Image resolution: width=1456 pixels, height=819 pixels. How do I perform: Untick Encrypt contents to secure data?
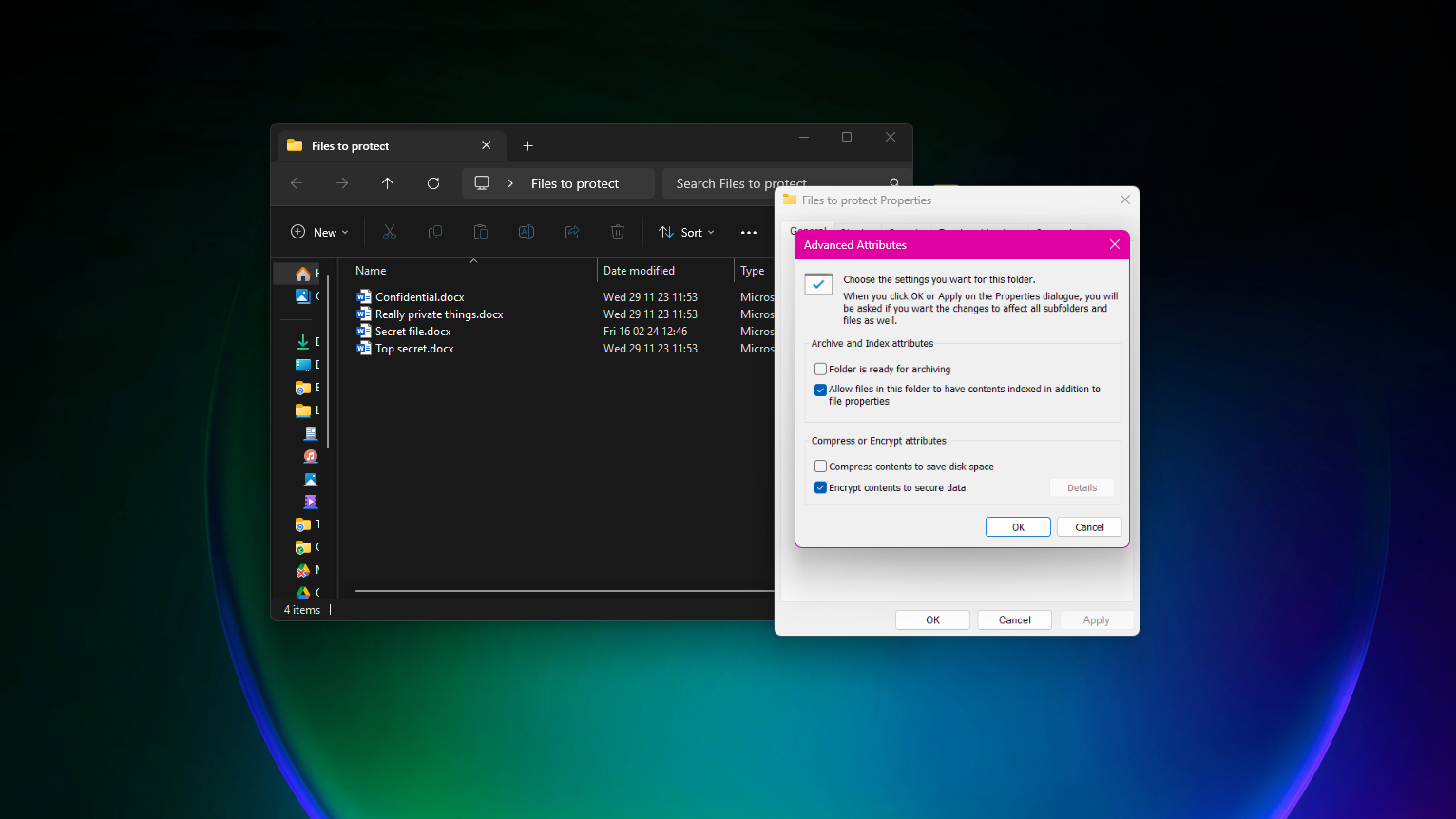820,487
